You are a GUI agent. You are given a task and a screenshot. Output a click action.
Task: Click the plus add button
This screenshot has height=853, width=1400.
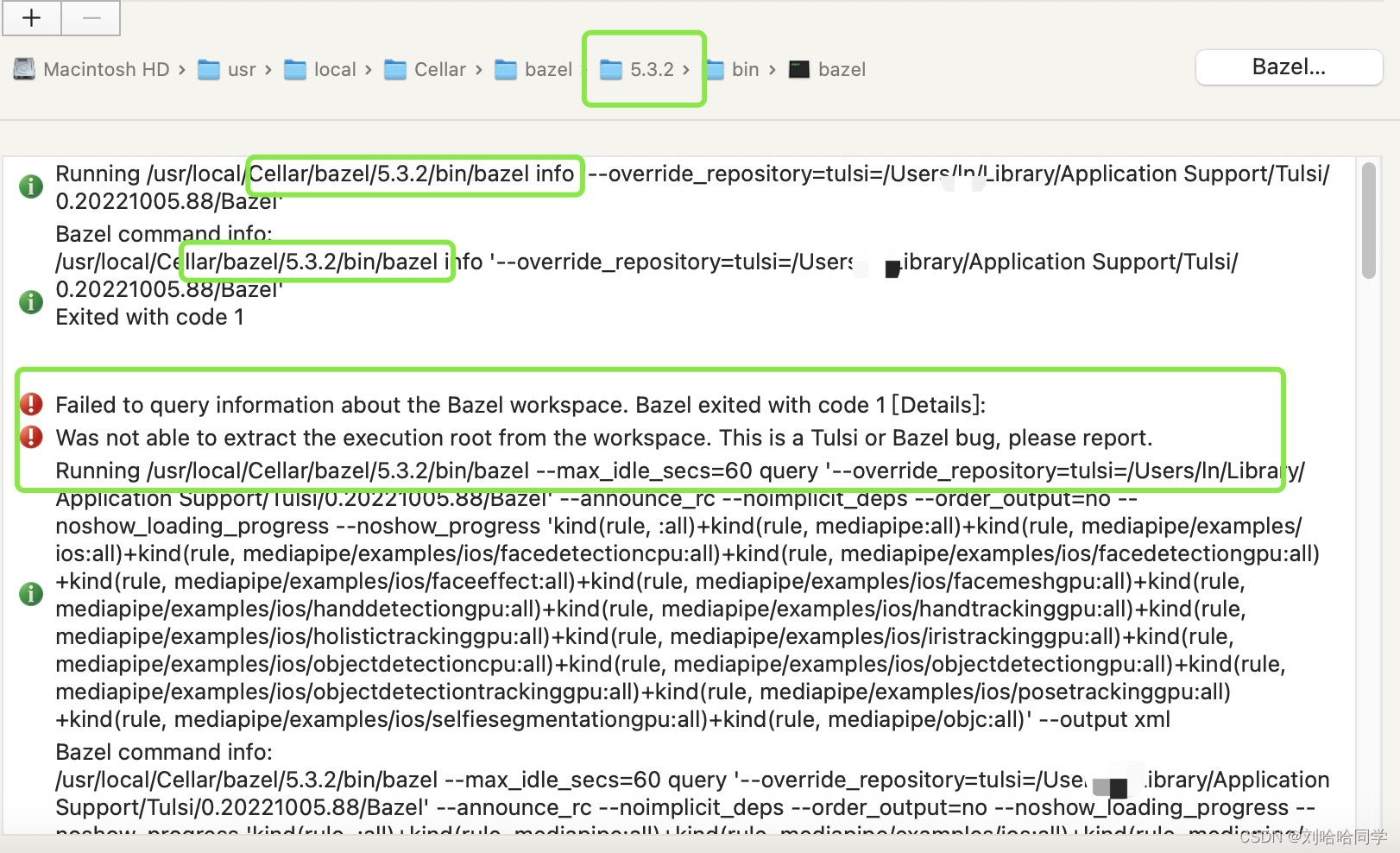[32, 18]
